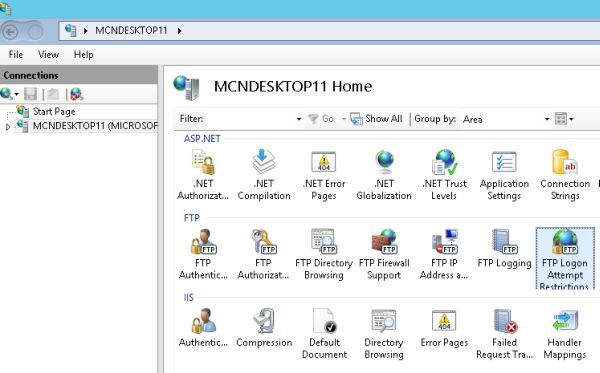
Task: Open FTP Authorization Rules feature
Action: point(263,254)
